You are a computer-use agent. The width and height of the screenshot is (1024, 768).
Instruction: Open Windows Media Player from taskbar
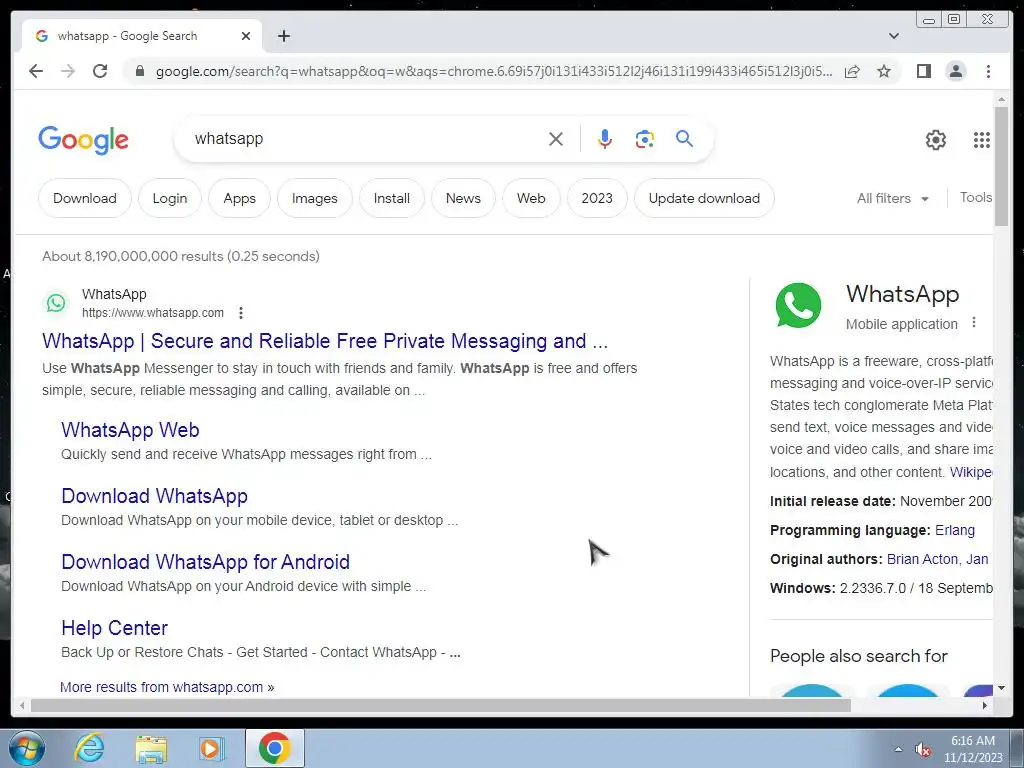(211, 748)
